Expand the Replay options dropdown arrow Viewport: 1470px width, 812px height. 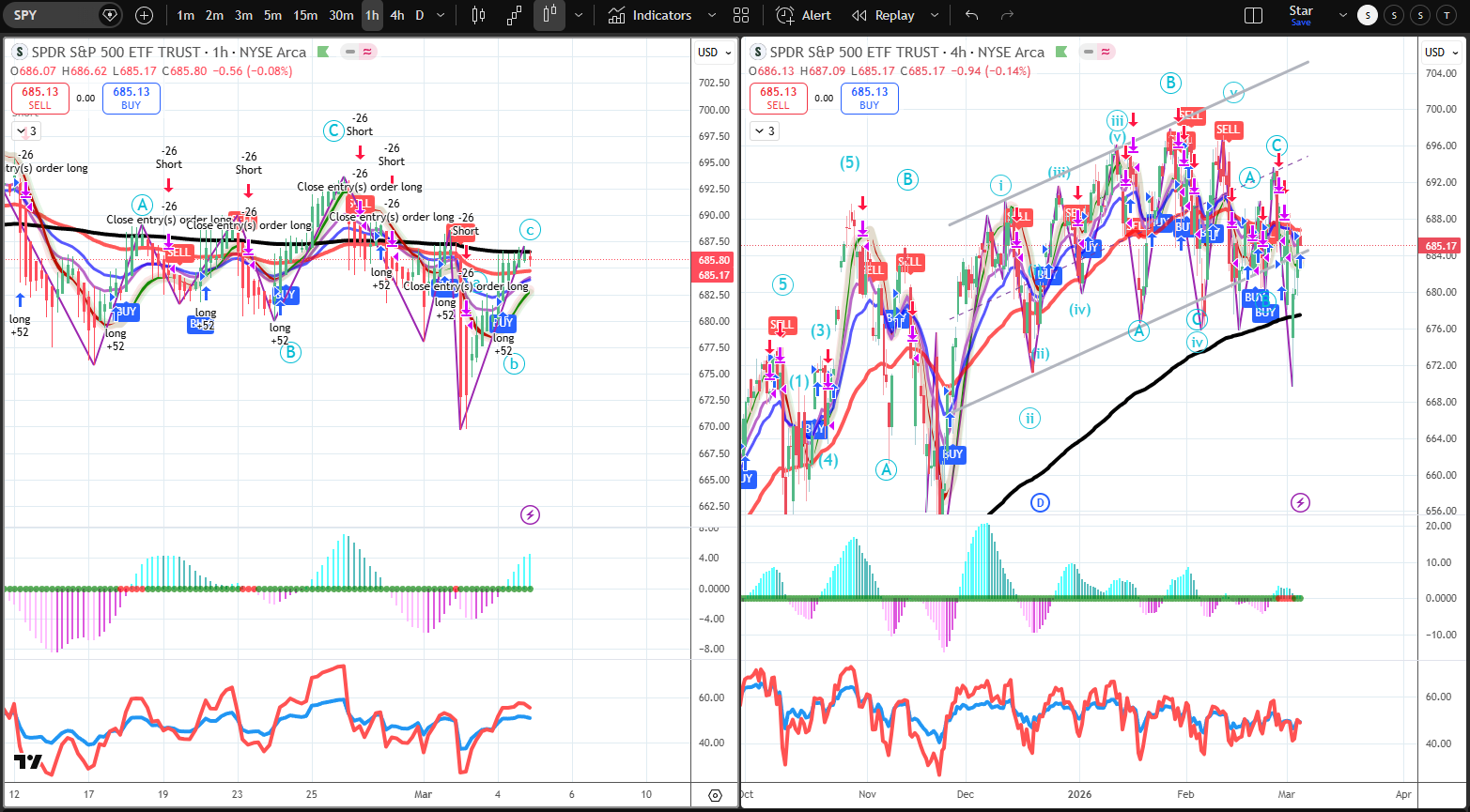(x=935, y=15)
